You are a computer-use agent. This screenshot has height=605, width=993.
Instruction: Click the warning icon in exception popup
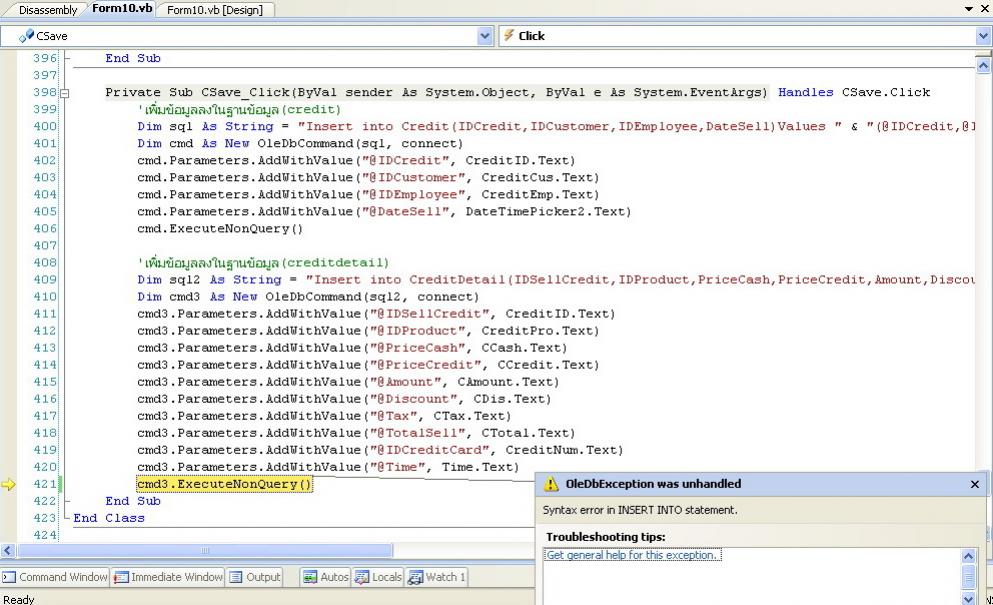[551, 484]
